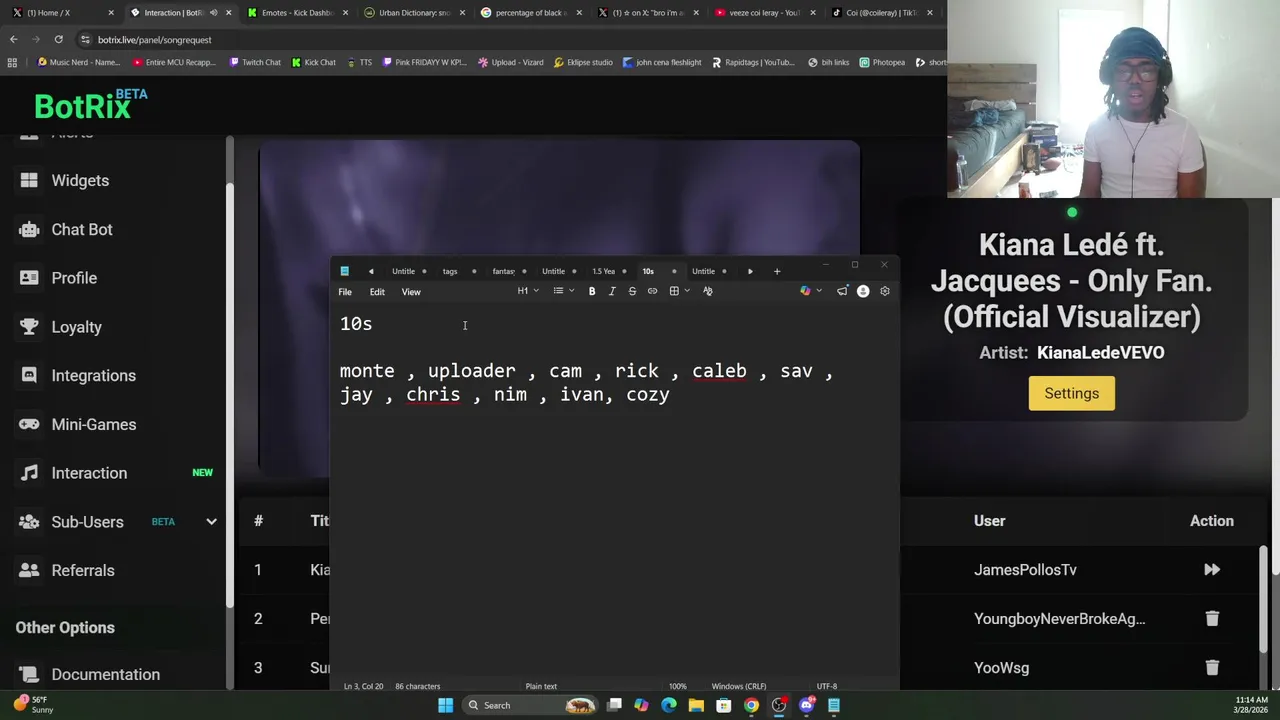The image size is (1280, 720).
Task: Toggle bold formatting in Notepad
Action: click(592, 291)
